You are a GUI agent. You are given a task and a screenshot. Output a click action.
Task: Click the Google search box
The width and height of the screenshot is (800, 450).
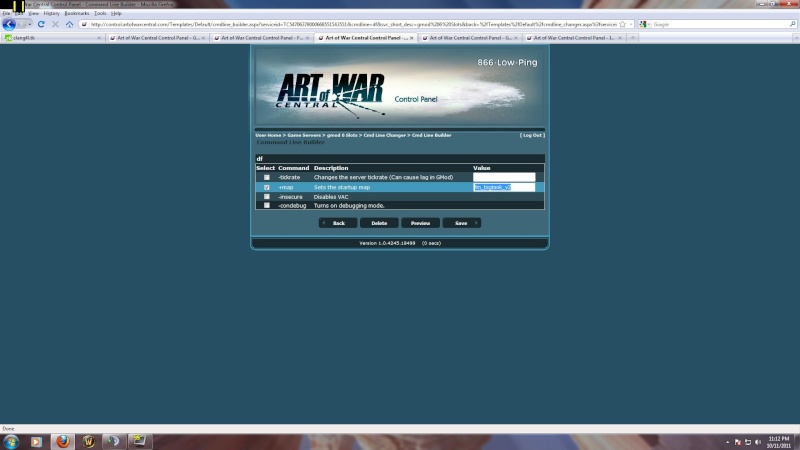pyautogui.click(x=719, y=24)
